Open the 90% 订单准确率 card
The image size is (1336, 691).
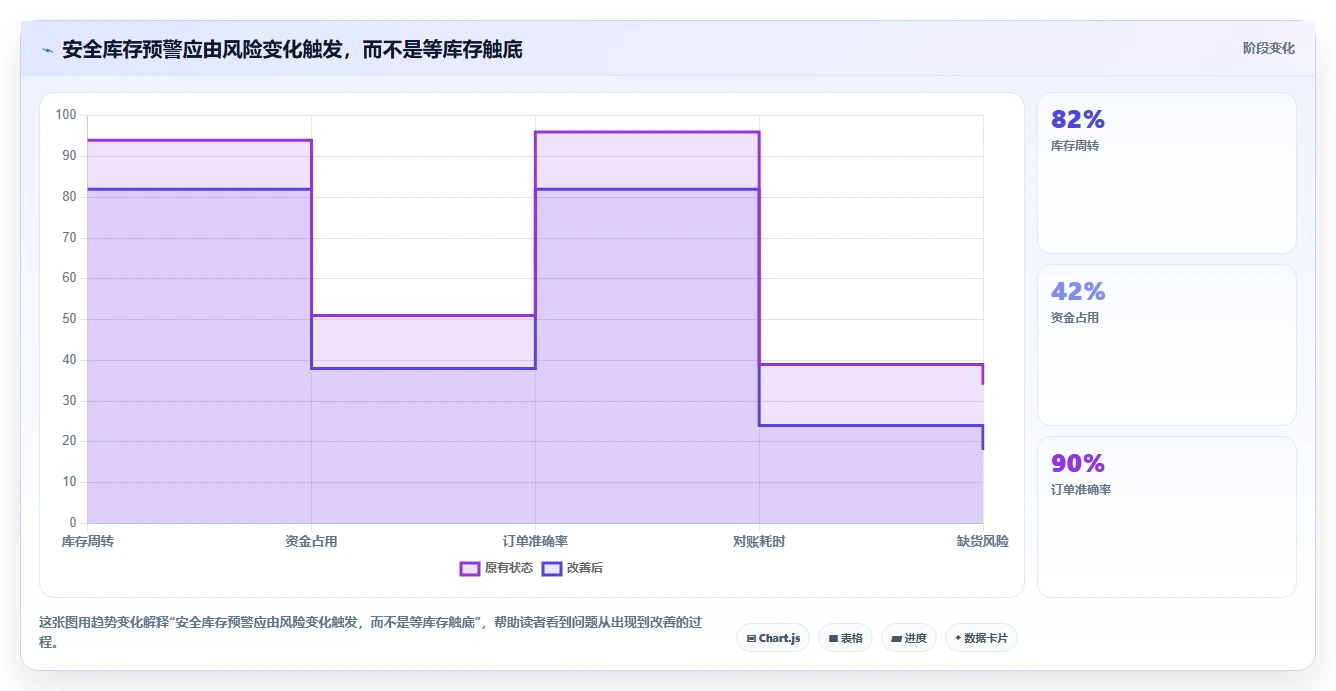[x=1167, y=517]
